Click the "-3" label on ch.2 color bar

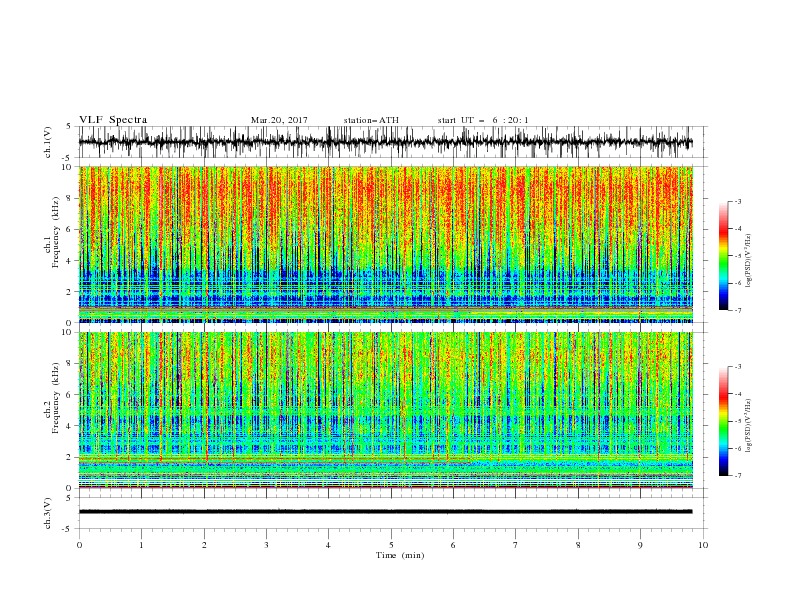pyautogui.click(x=737, y=367)
